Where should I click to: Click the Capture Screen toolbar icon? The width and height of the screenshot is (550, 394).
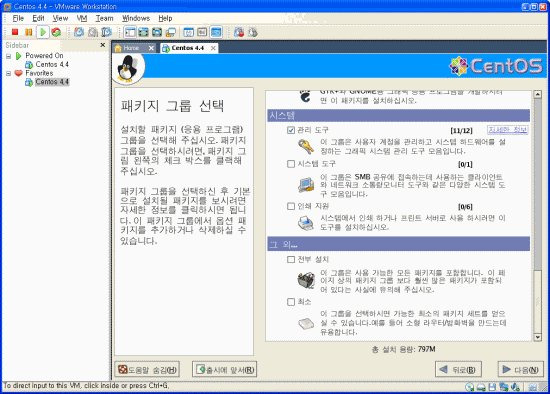[x=239, y=32]
